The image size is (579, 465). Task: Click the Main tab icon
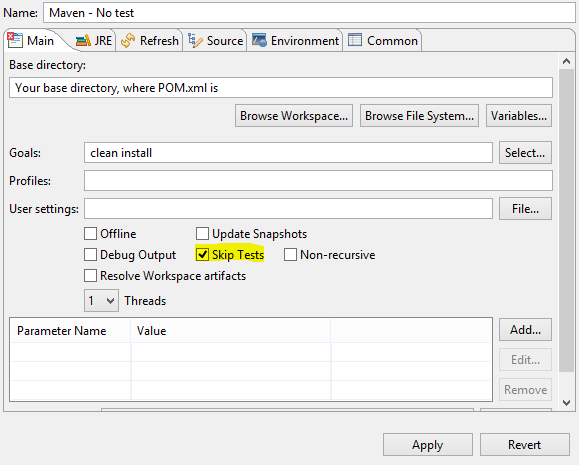(15, 40)
